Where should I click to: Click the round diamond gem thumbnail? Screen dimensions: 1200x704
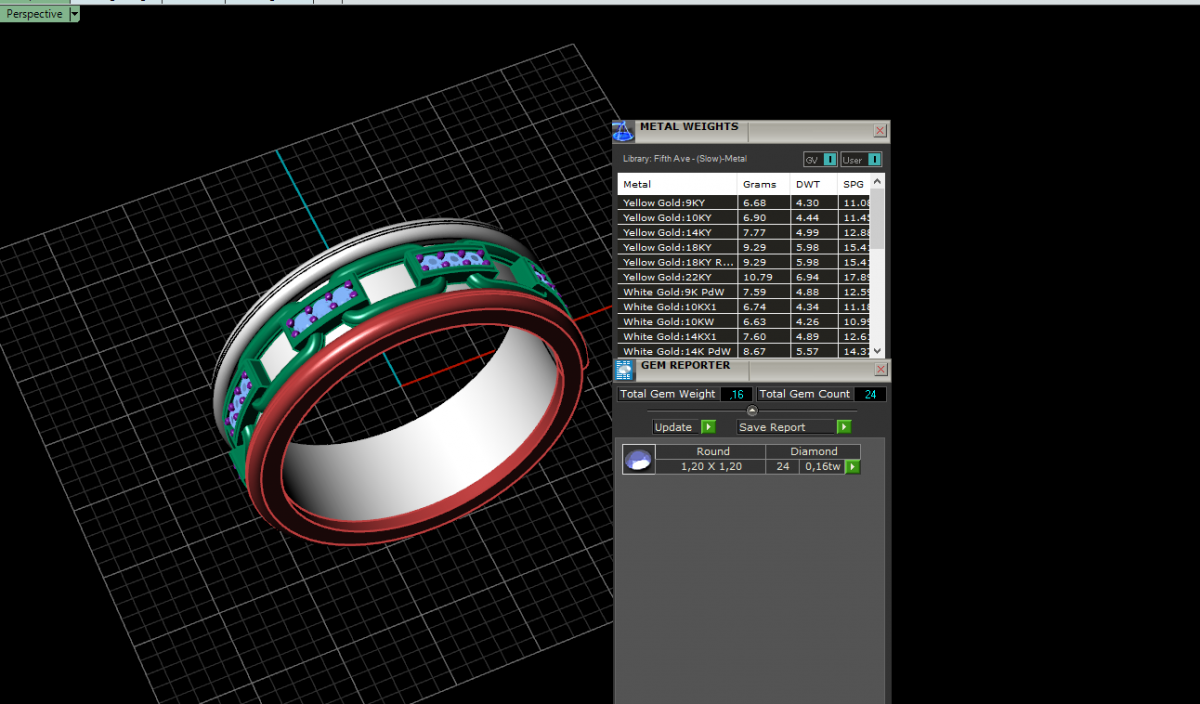[x=639, y=459]
